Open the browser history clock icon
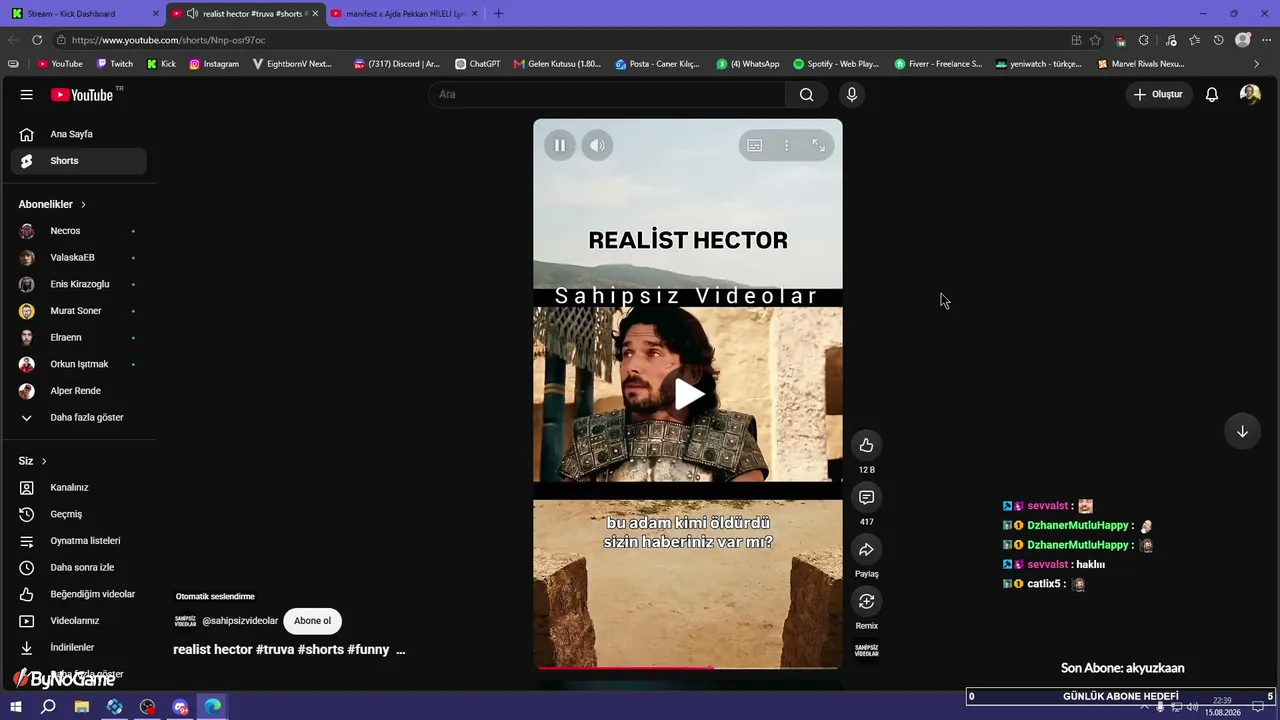Image resolution: width=1280 pixels, height=720 pixels. click(x=1218, y=40)
